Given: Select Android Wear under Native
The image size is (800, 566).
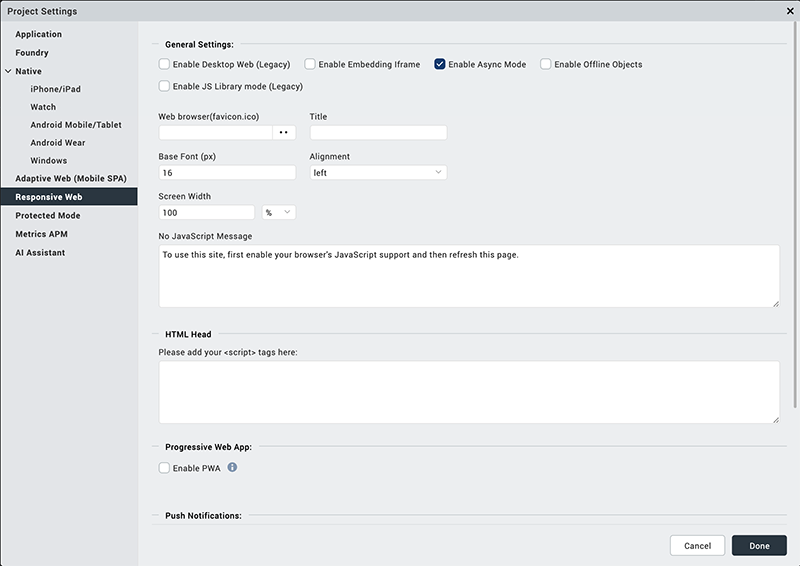Looking at the screenshot, I should 58,143.
